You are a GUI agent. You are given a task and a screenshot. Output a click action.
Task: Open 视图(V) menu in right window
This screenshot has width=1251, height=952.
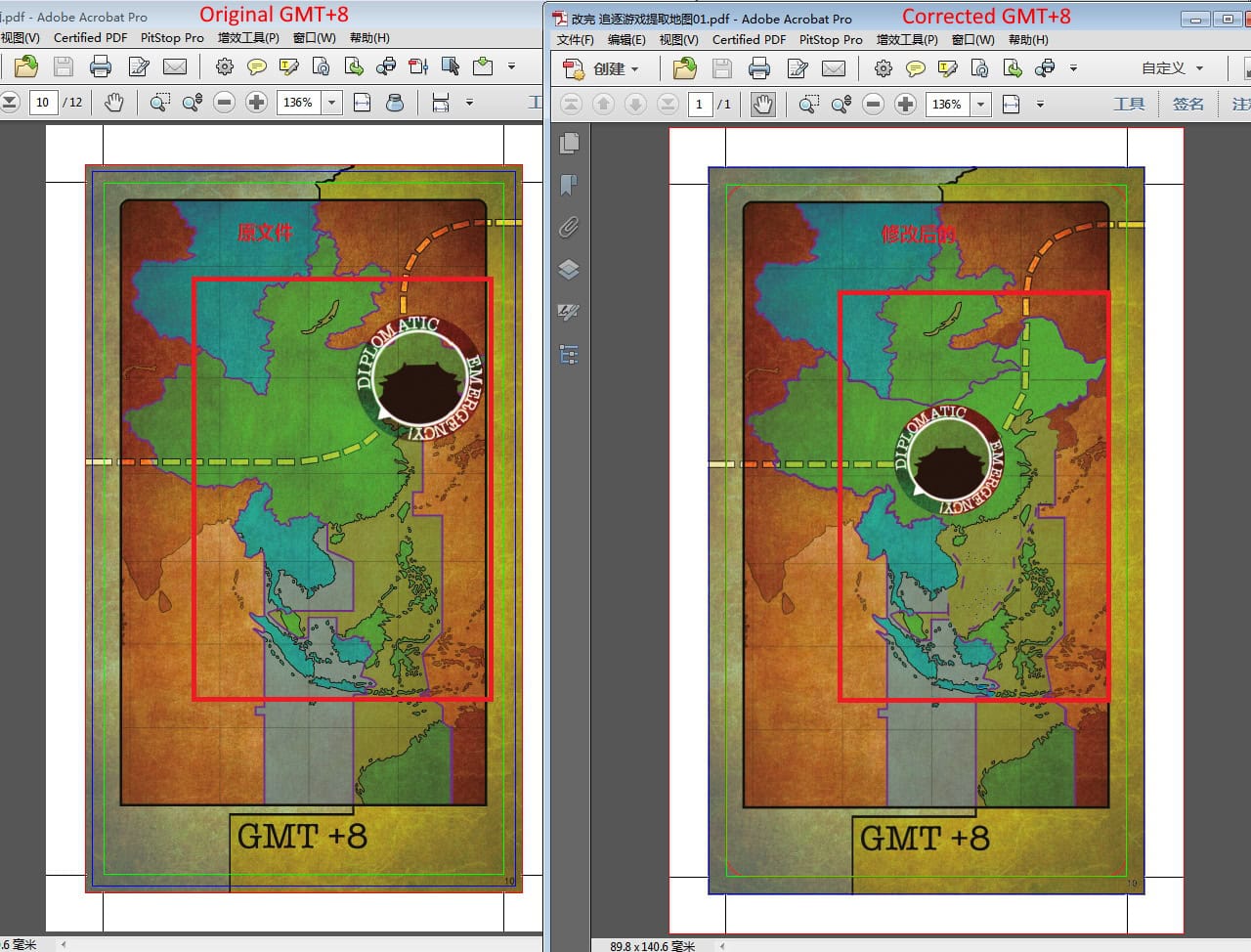click(x=679, y=39)
